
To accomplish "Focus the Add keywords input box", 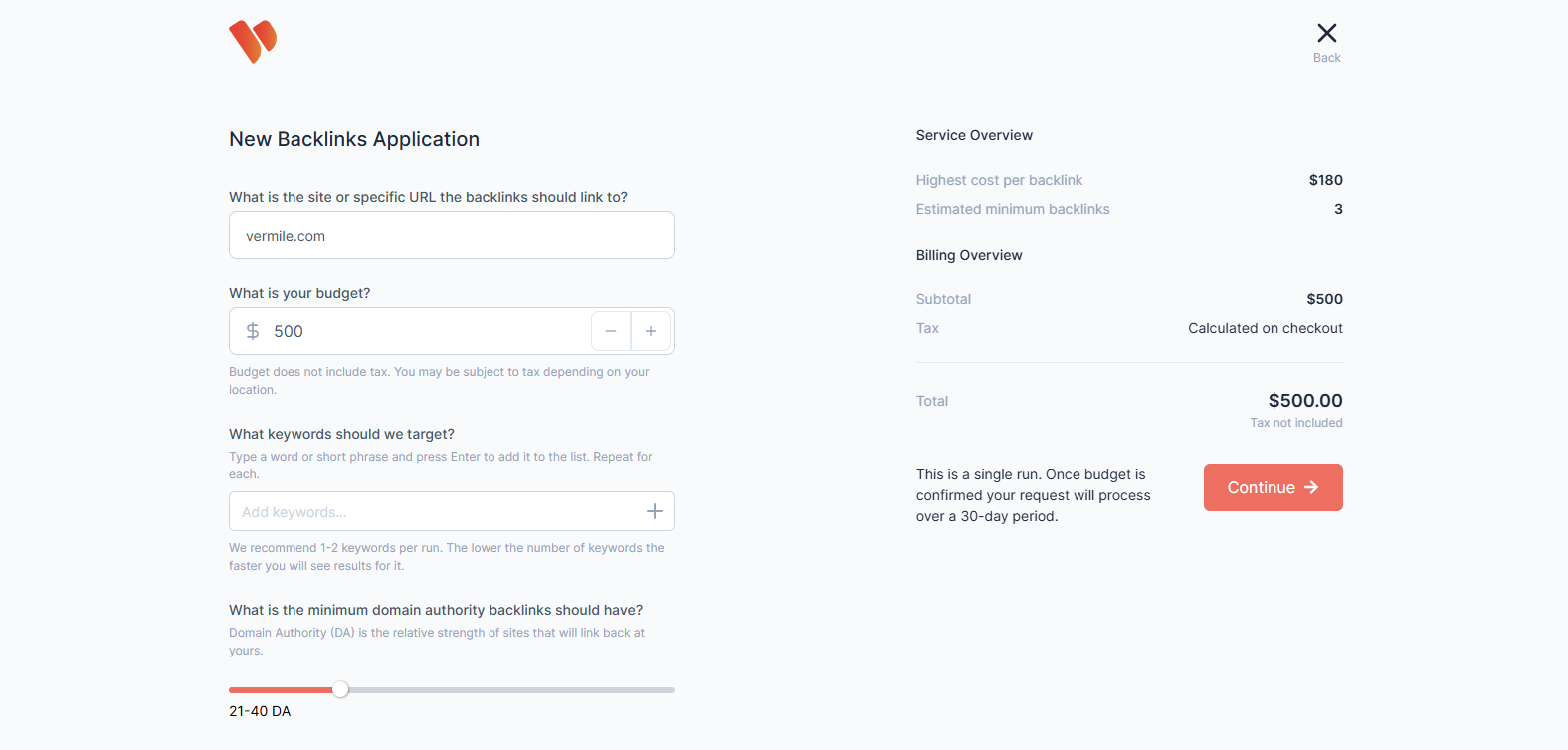I will coord(438,512).
